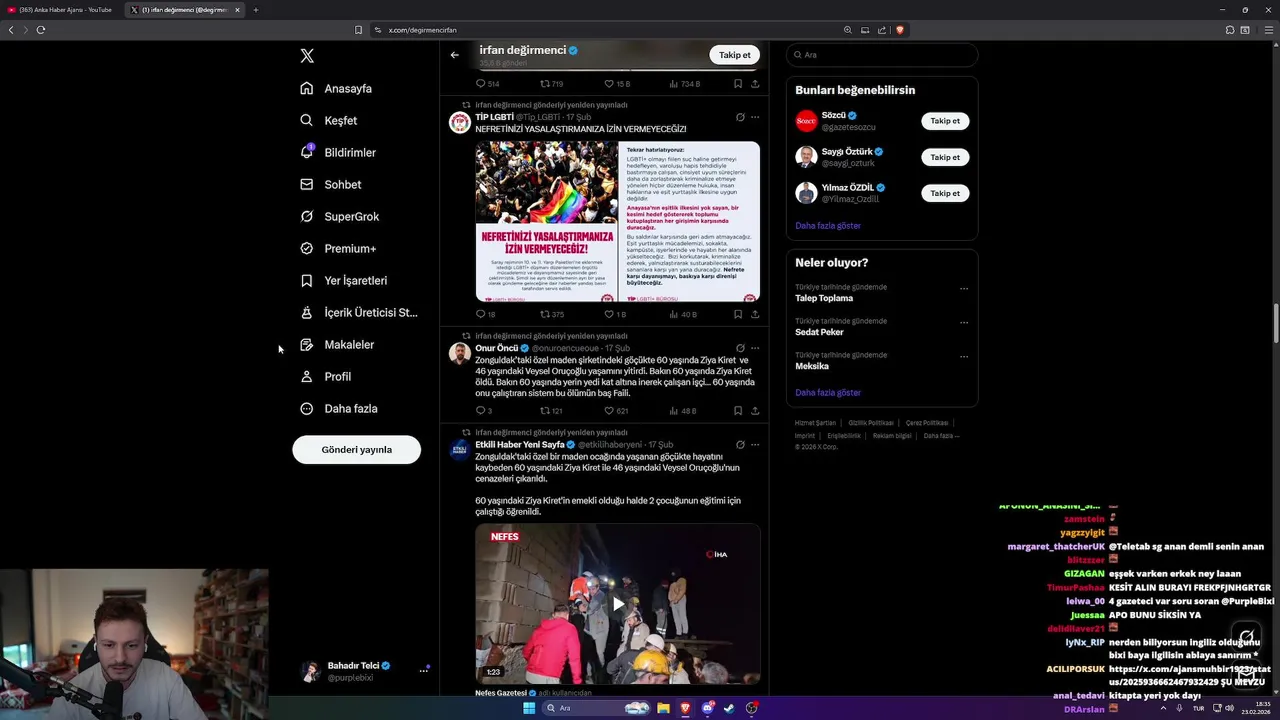Open options for Talep Toplama trend
Image resolution: width=1280 pixels, height=720 pixels.
pos(964,289)
